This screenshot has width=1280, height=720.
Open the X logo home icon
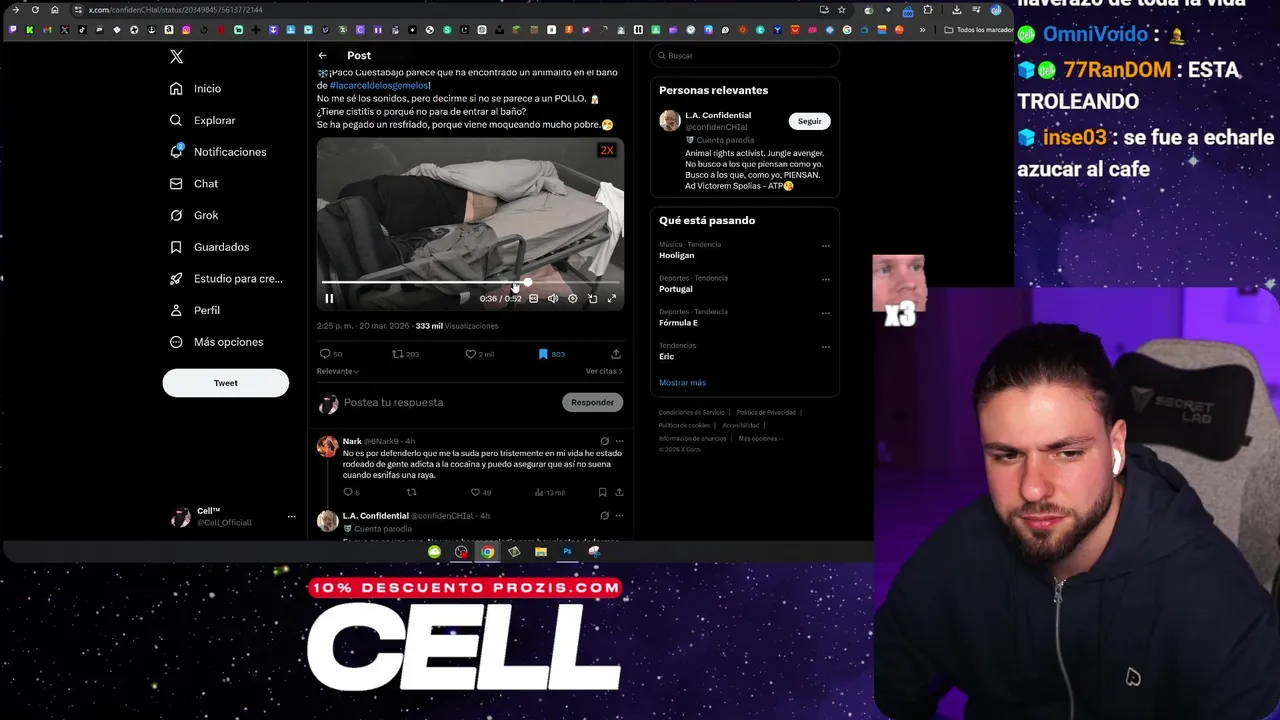(x=177, y=57)
